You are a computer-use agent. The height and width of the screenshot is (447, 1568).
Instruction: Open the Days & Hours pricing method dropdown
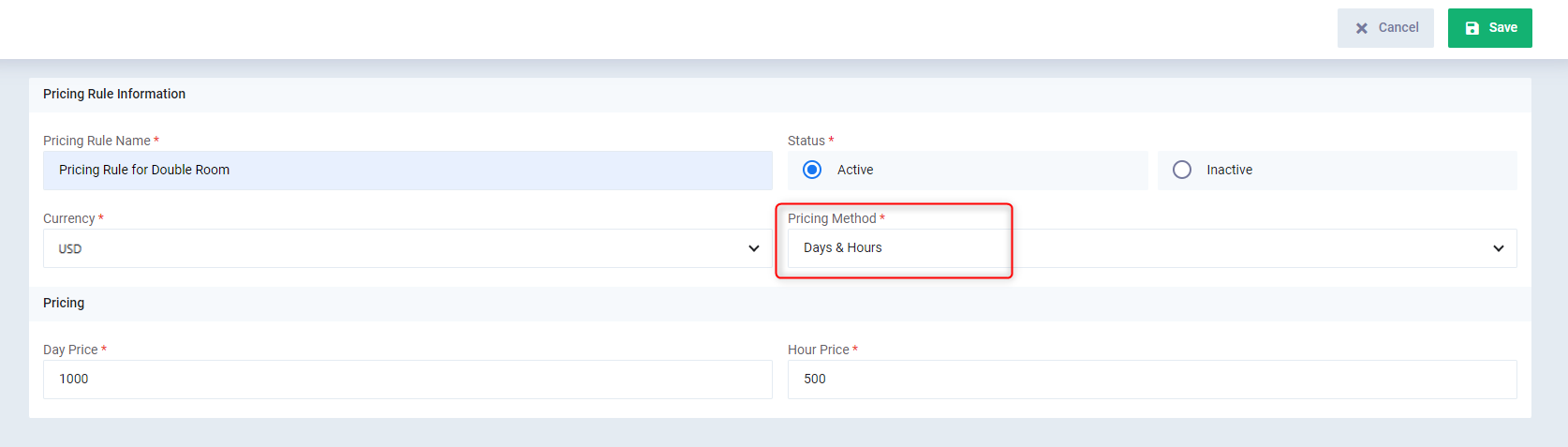tap(1152, 248)
